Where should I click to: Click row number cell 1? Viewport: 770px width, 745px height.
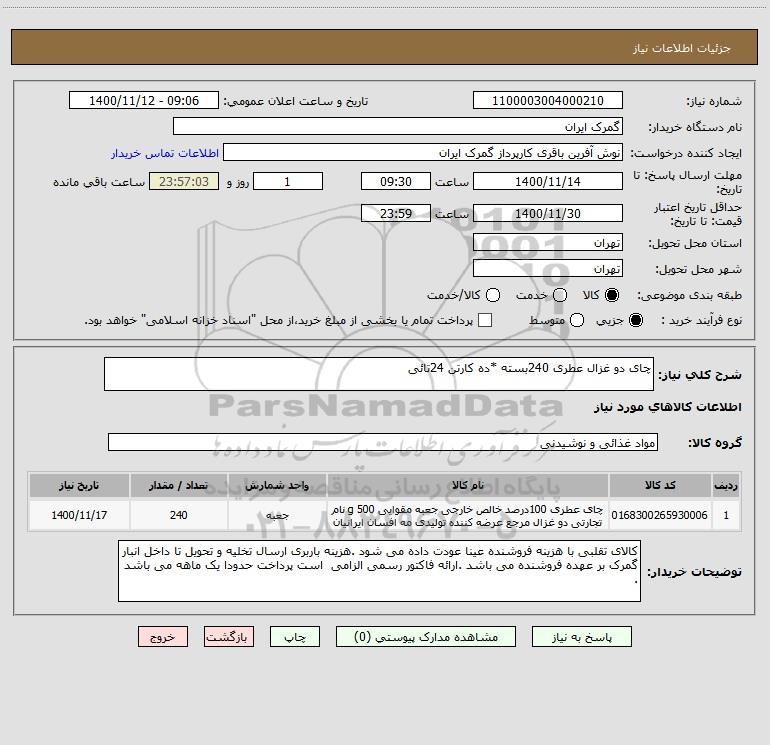tap(726, 515)
